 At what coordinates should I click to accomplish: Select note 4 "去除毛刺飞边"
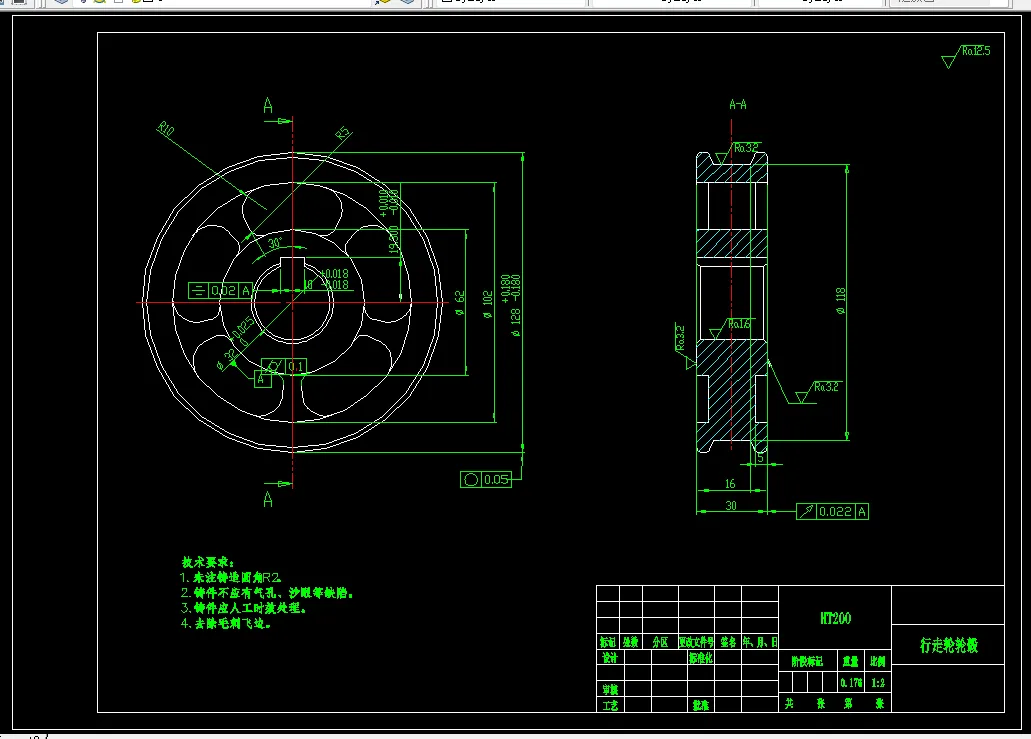tap(226, 623)
